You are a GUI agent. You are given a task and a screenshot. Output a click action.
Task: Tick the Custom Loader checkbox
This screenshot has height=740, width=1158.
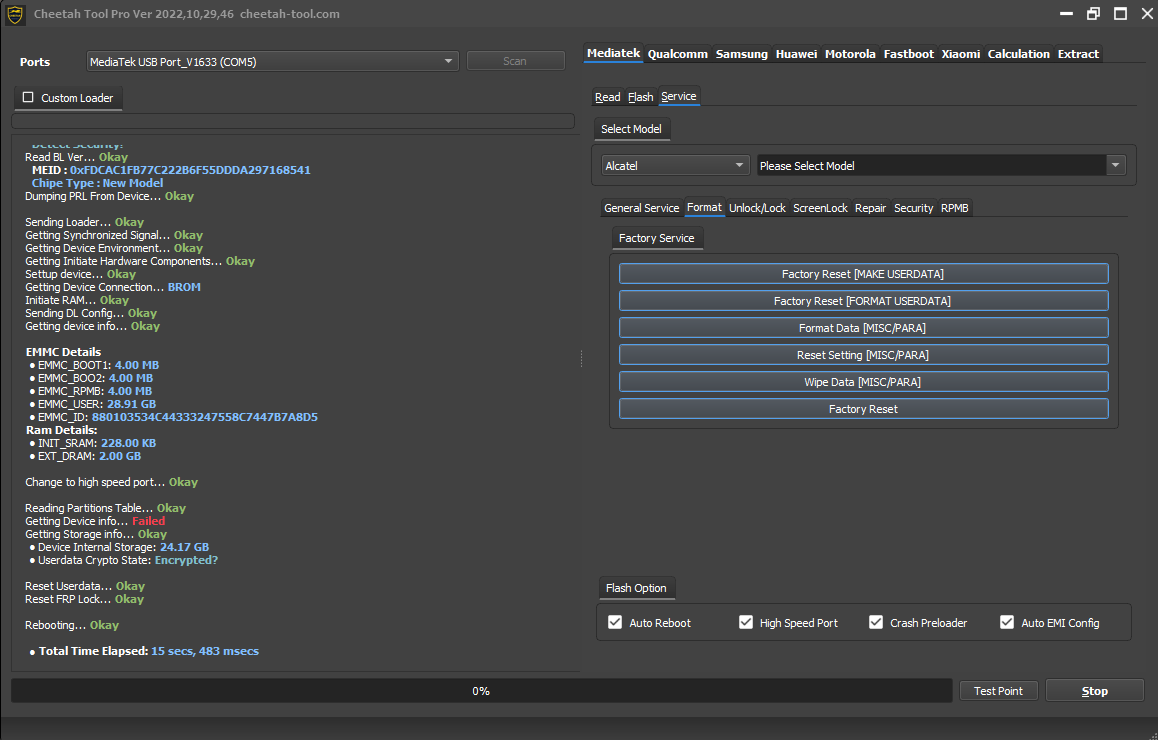[x=28, y=97]
